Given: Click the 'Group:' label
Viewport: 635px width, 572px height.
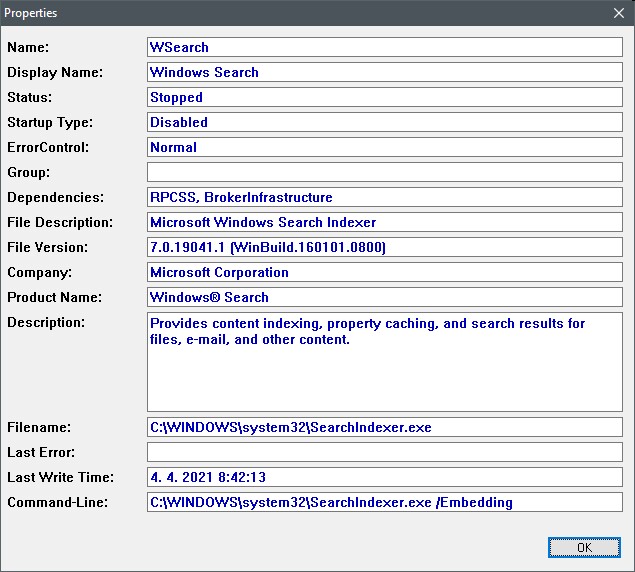Looking at the screenshot, I should 29,173.
